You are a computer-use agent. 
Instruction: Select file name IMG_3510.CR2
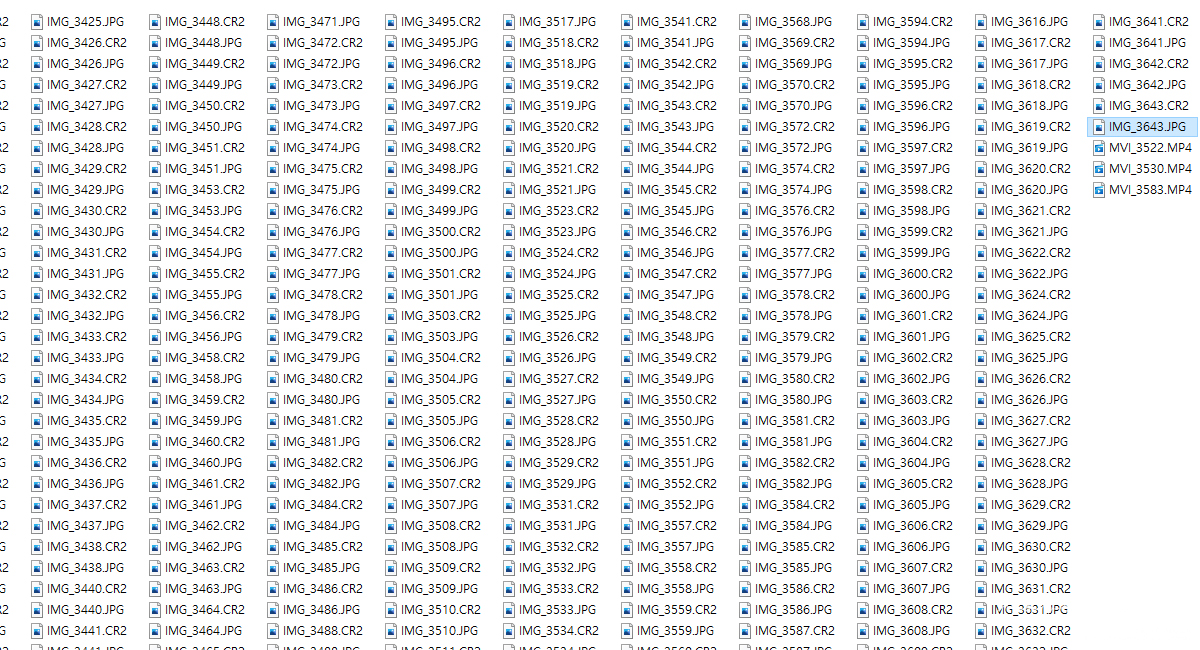441,609
